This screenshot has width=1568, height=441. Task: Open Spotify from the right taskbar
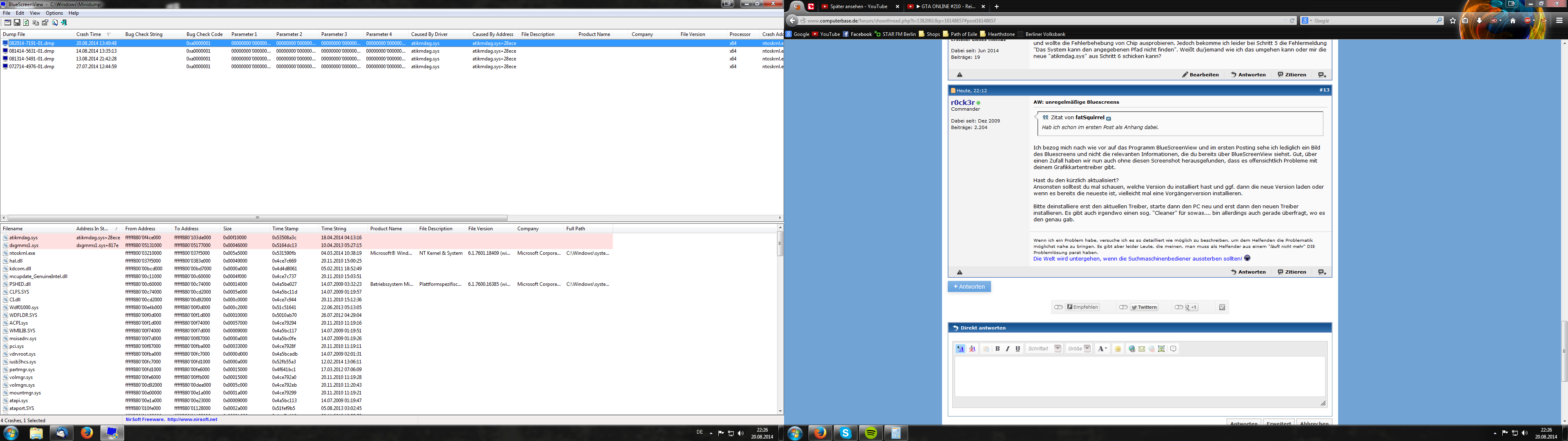tap(871, 433)
